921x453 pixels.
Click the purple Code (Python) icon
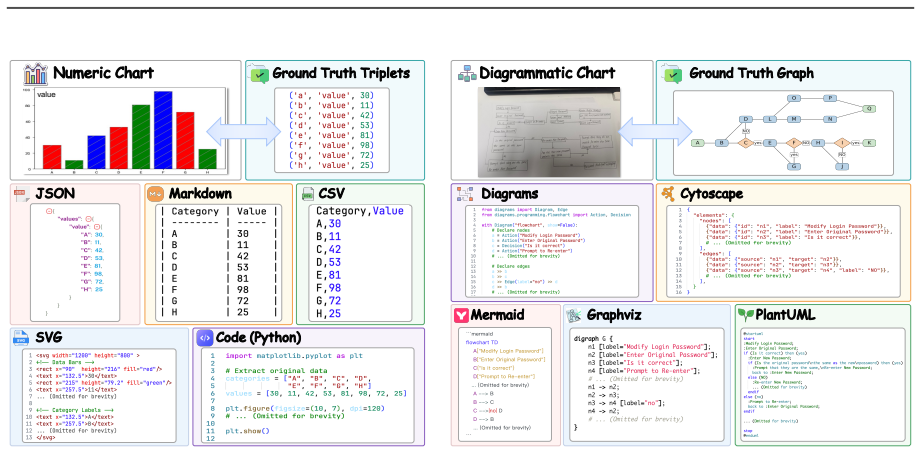[x=205, y=338]
